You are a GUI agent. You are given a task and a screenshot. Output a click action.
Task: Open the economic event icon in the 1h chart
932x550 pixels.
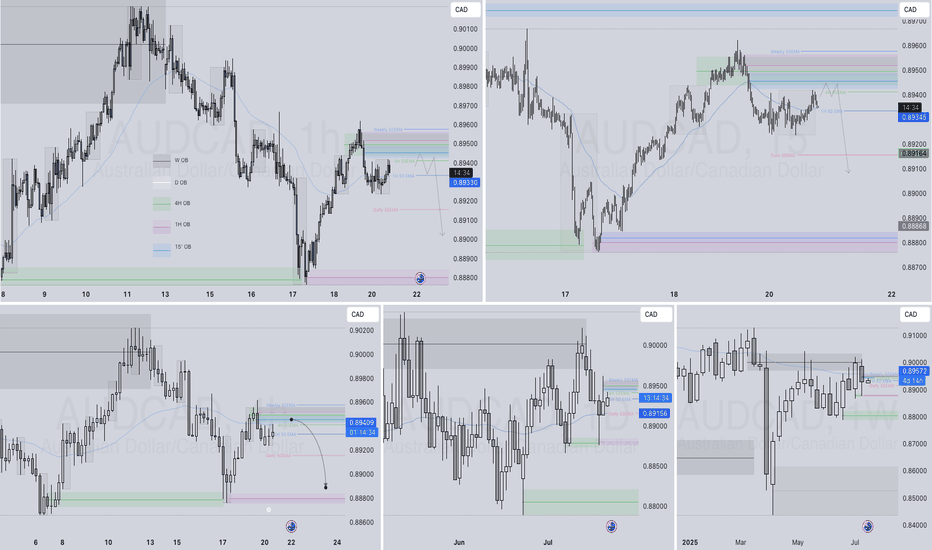click(x=420, y=278)
